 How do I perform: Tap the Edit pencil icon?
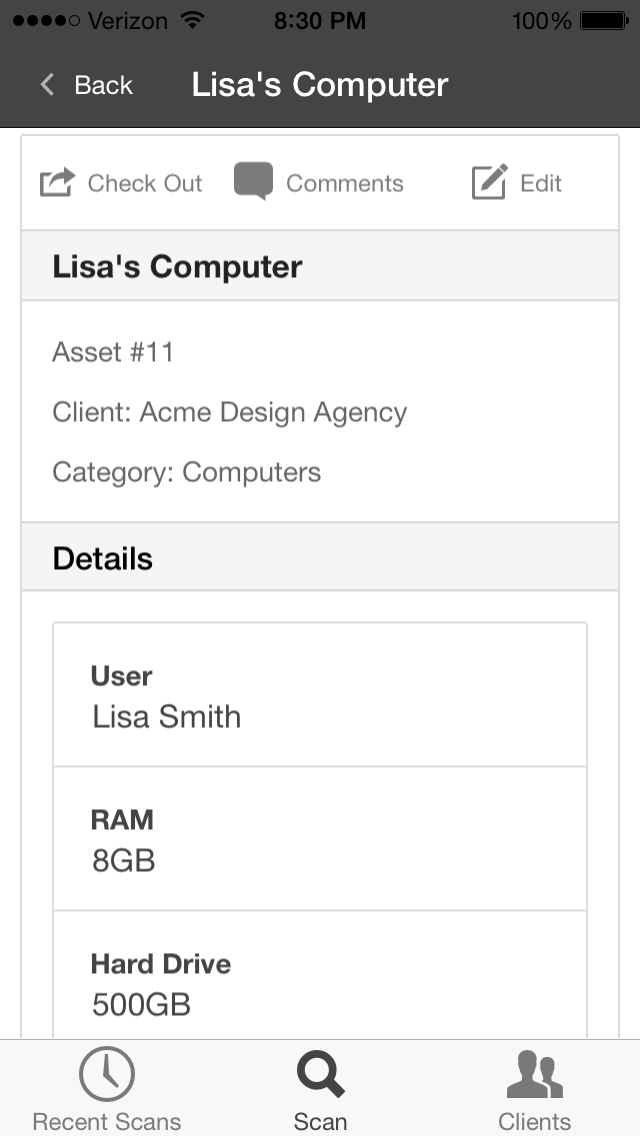coord(490,182)
